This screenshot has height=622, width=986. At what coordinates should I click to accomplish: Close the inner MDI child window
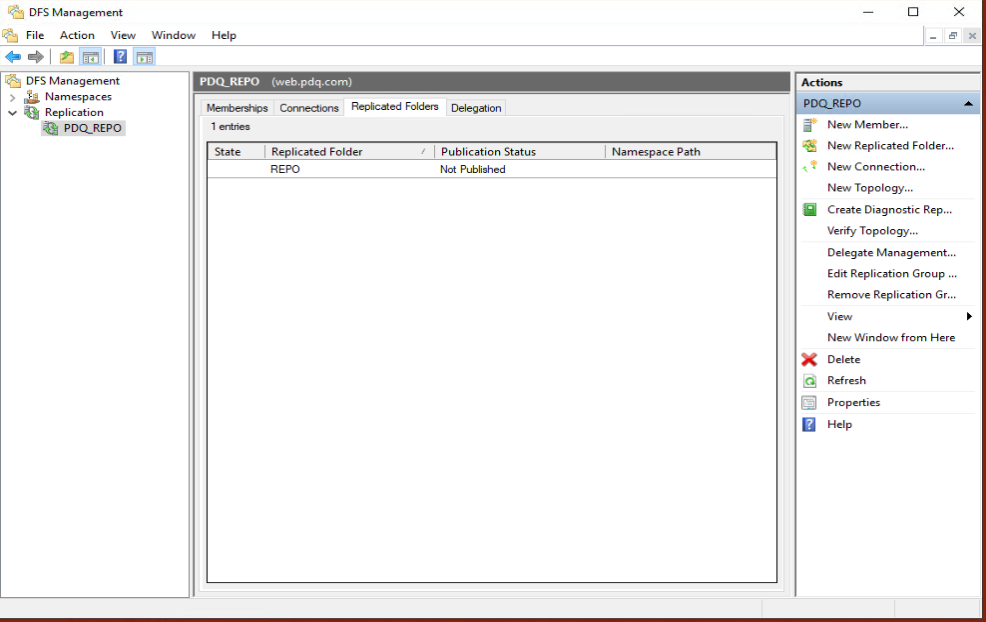(x=972, y=36)
